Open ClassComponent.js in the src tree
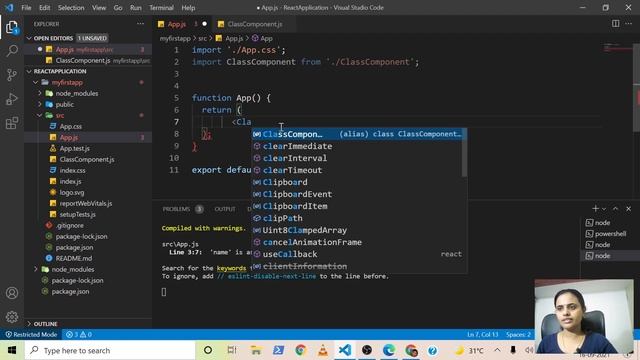The height and width of the screenshot is (360, 640). (87, 160)
